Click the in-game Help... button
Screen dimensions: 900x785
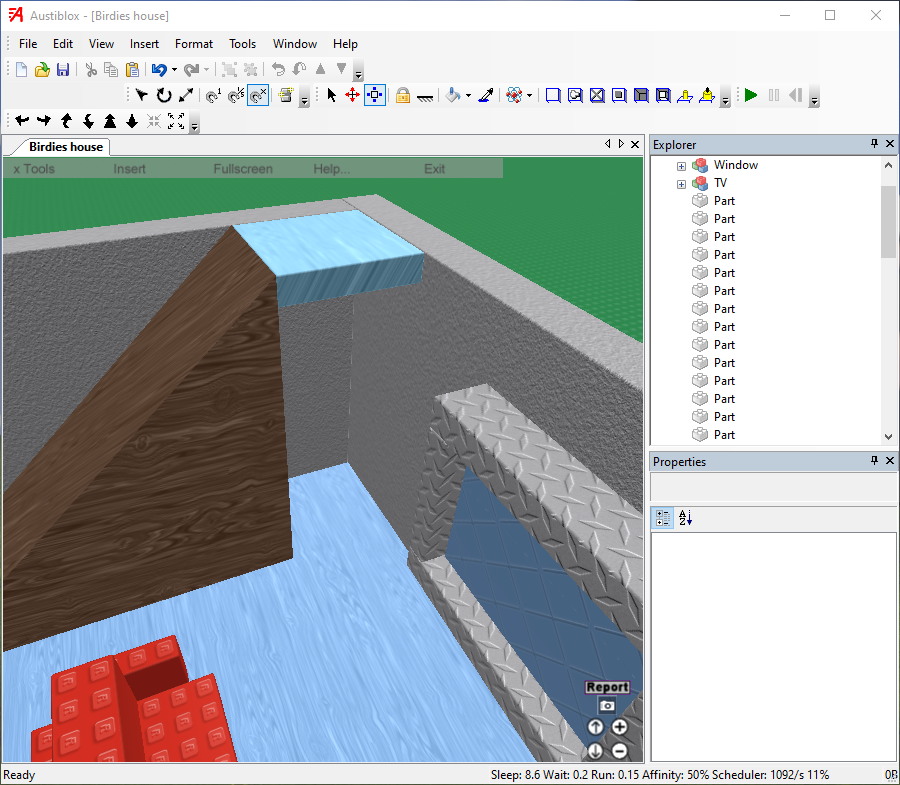coord(331,169)
